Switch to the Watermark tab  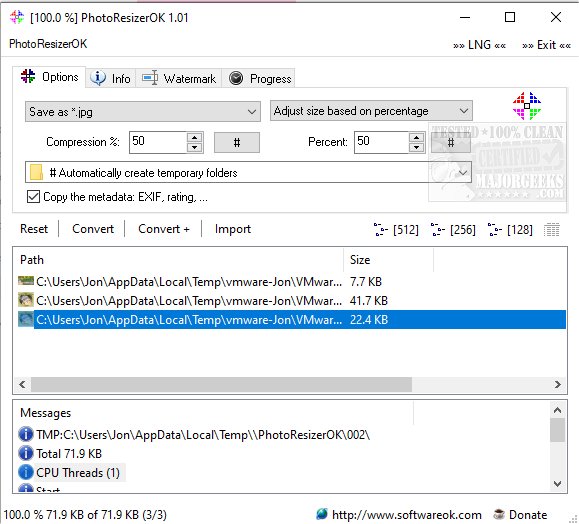tap(179, 78)
